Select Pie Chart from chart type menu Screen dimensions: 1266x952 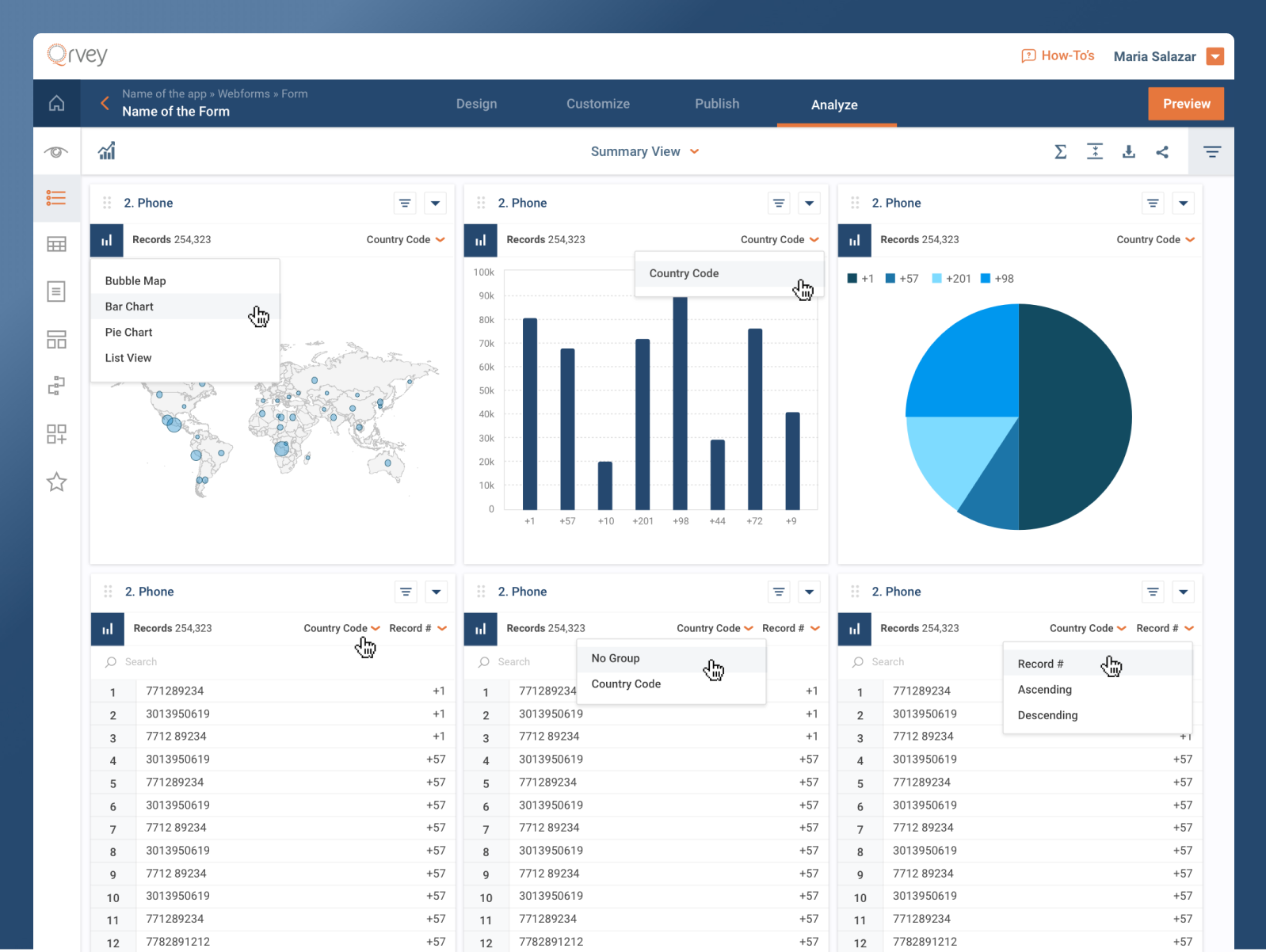185,332
